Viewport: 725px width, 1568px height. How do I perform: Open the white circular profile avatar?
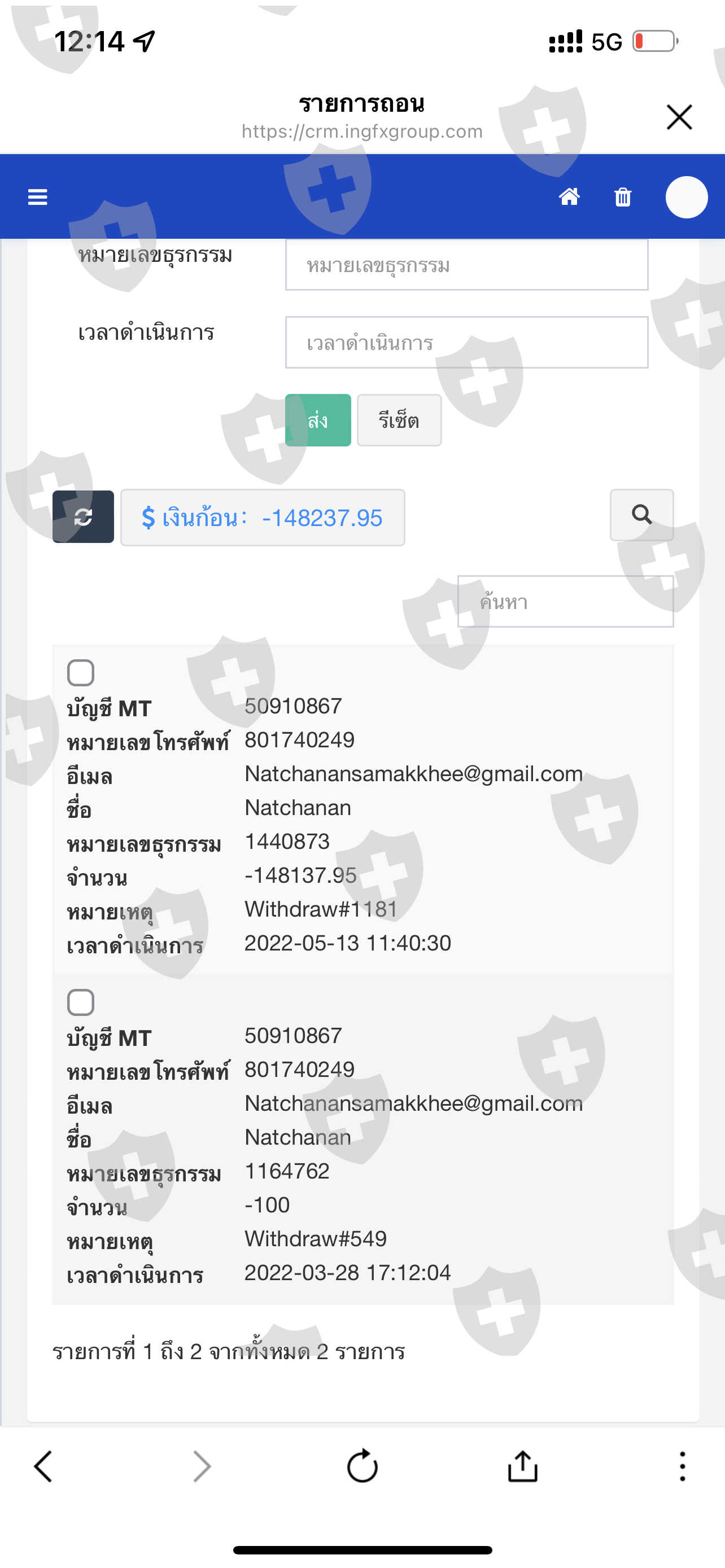click(686, 197)
